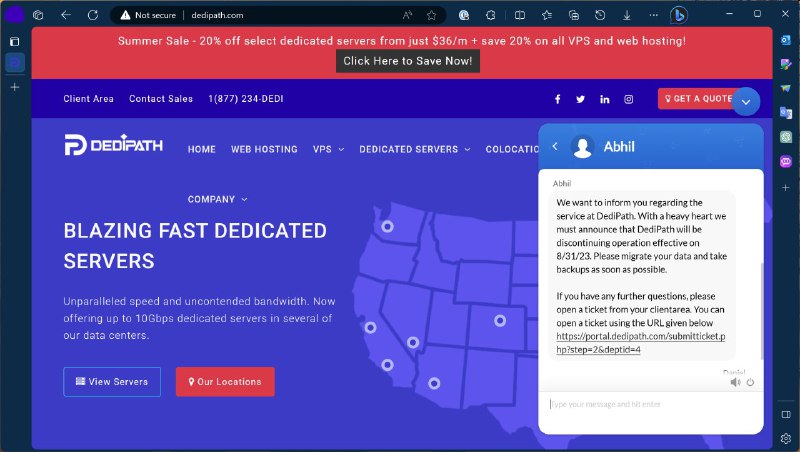Add sidebar app with plus icon on right
Image resolution: width=800 pixels, height=452 pixels.
786,188
